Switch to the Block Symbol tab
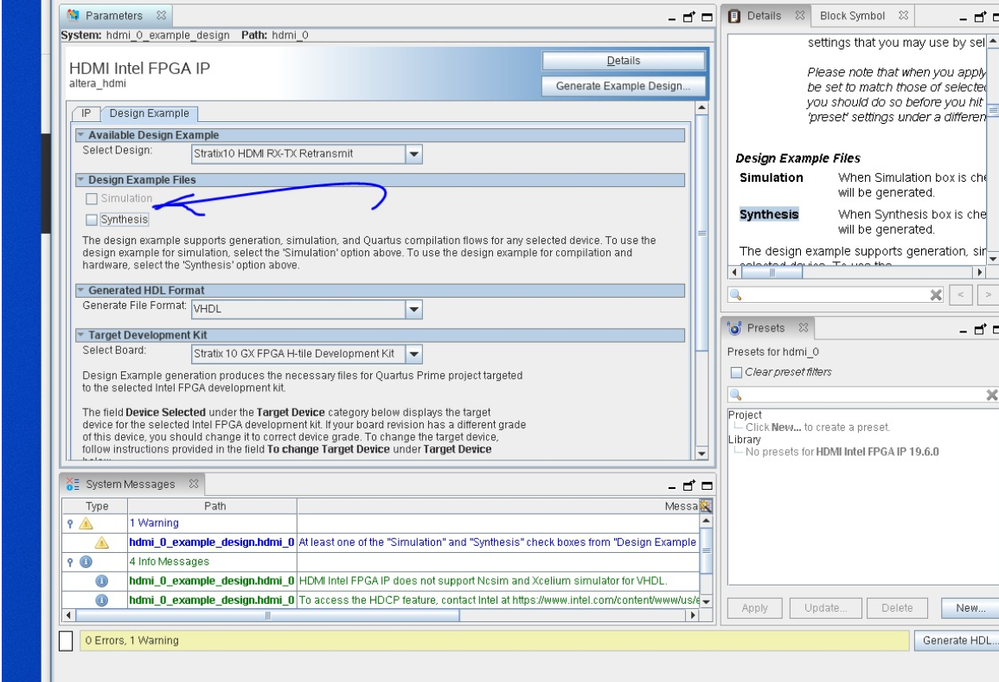The image size is (999, 682). tap(852, 16)
